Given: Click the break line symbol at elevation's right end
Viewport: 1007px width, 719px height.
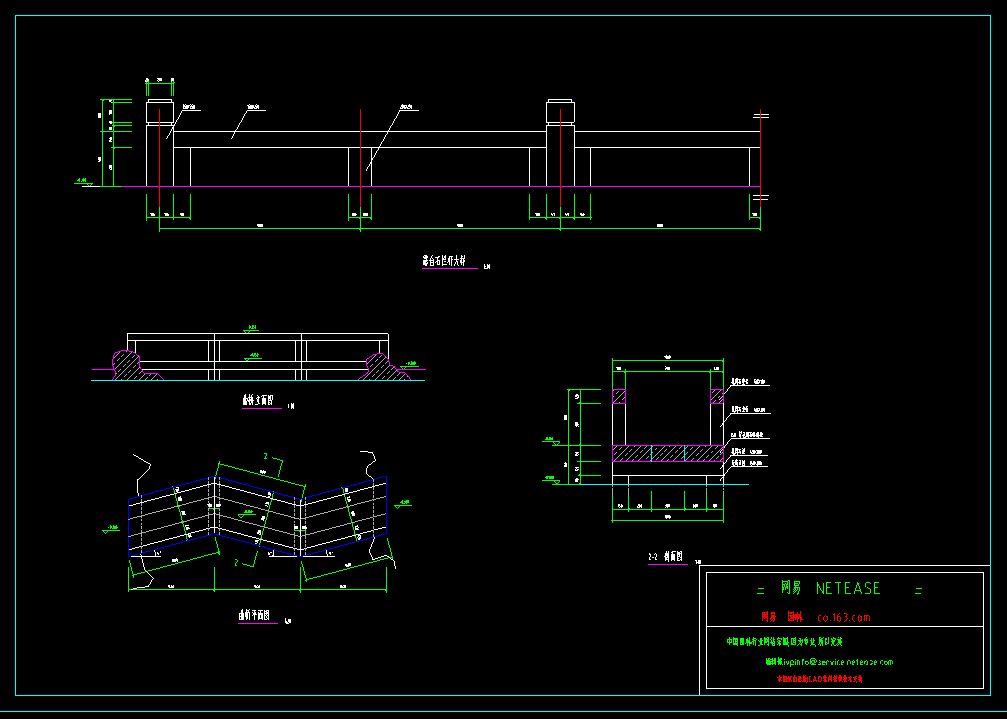Looking at the screenshot, I should (761, 116).
